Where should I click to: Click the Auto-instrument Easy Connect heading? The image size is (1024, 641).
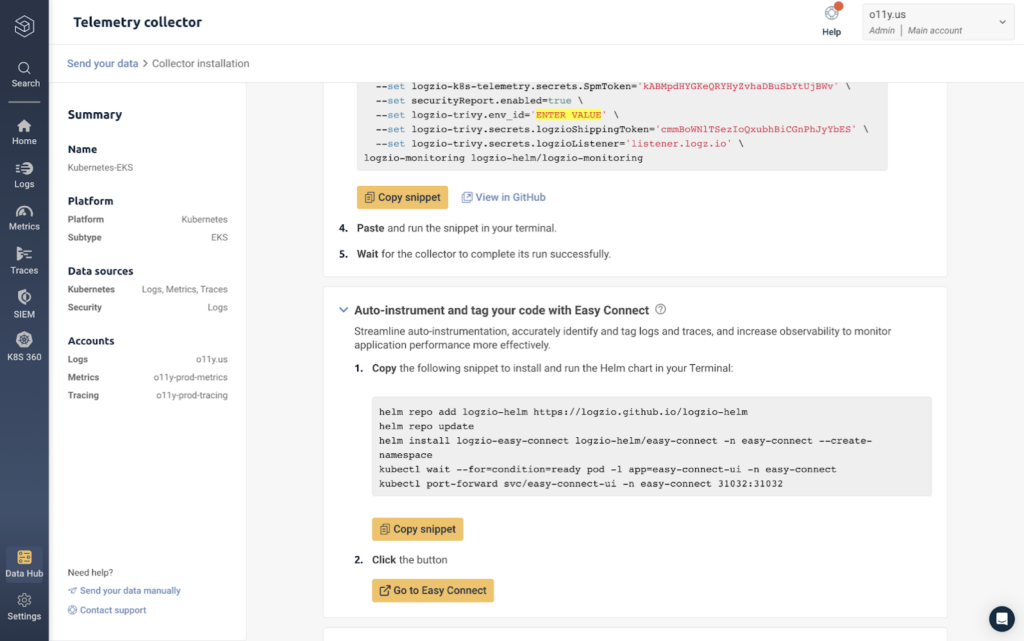pos(502,310)
